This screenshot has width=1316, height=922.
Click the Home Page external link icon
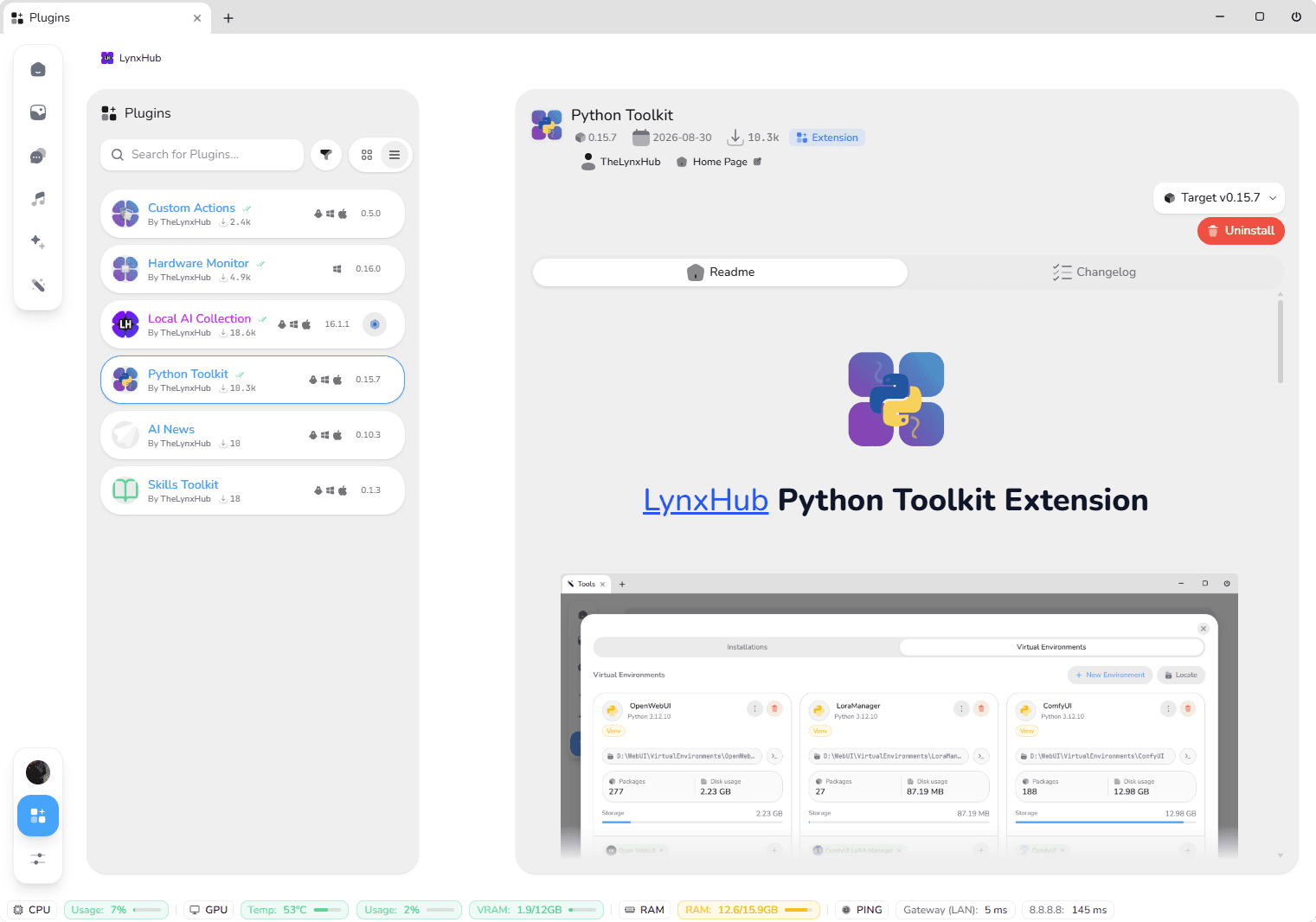[757, 162]
